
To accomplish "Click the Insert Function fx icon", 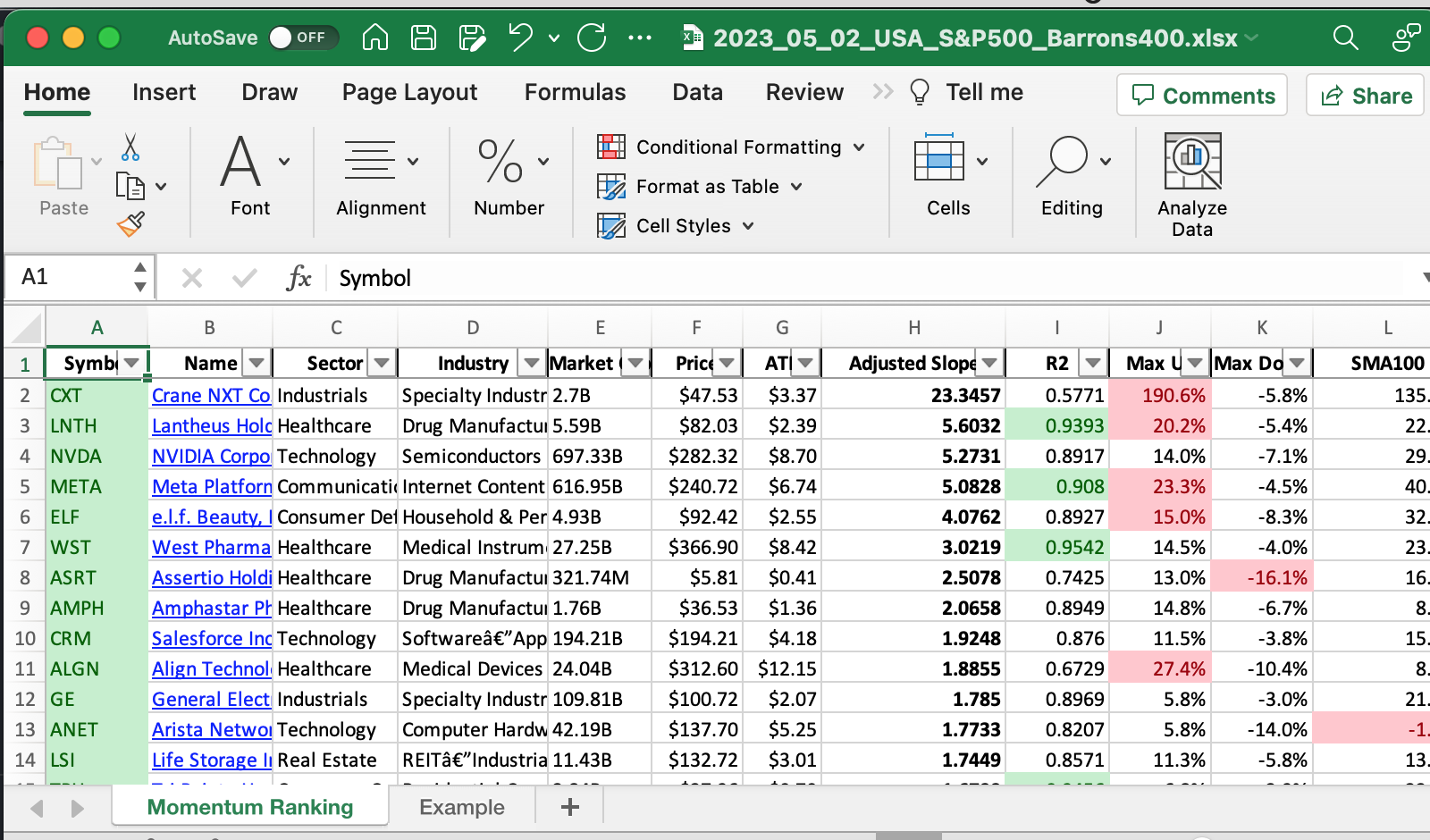I will (299, 278).
